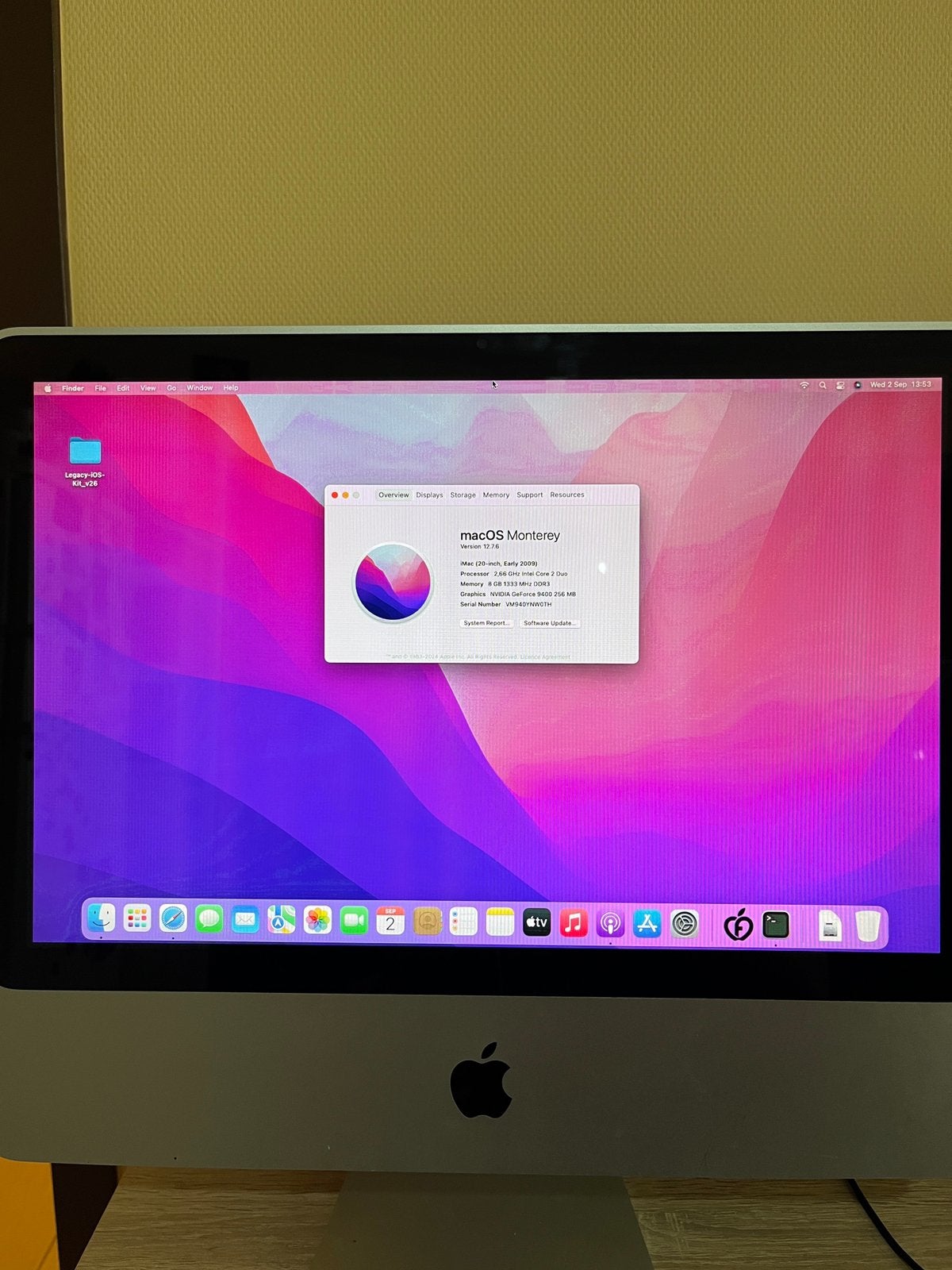This screenshot has width=952, height=1270.
Task: Open Photos app in the Dock
Action: [317, 921]
